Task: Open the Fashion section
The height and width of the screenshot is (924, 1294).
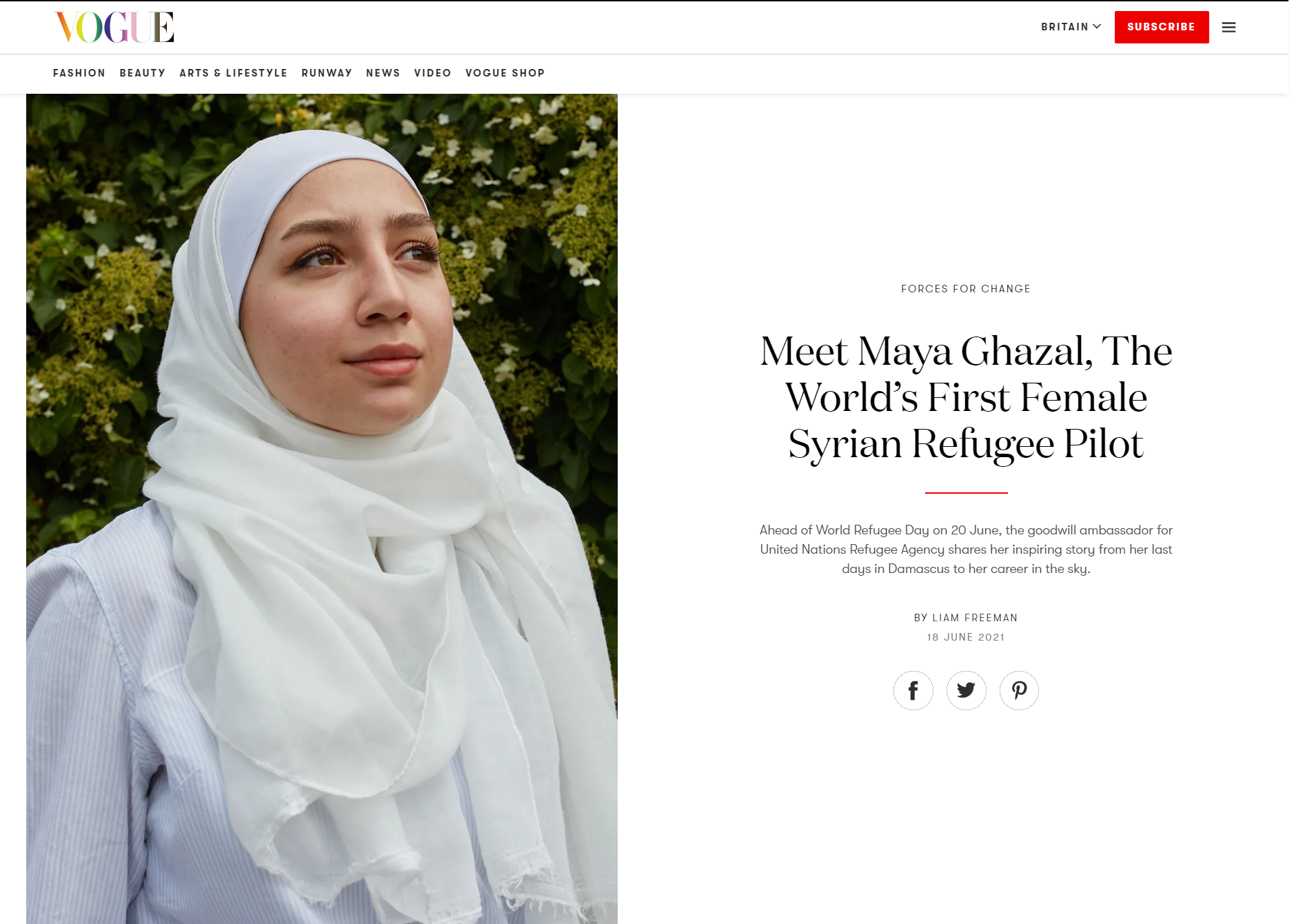Action: coord(79,73)
